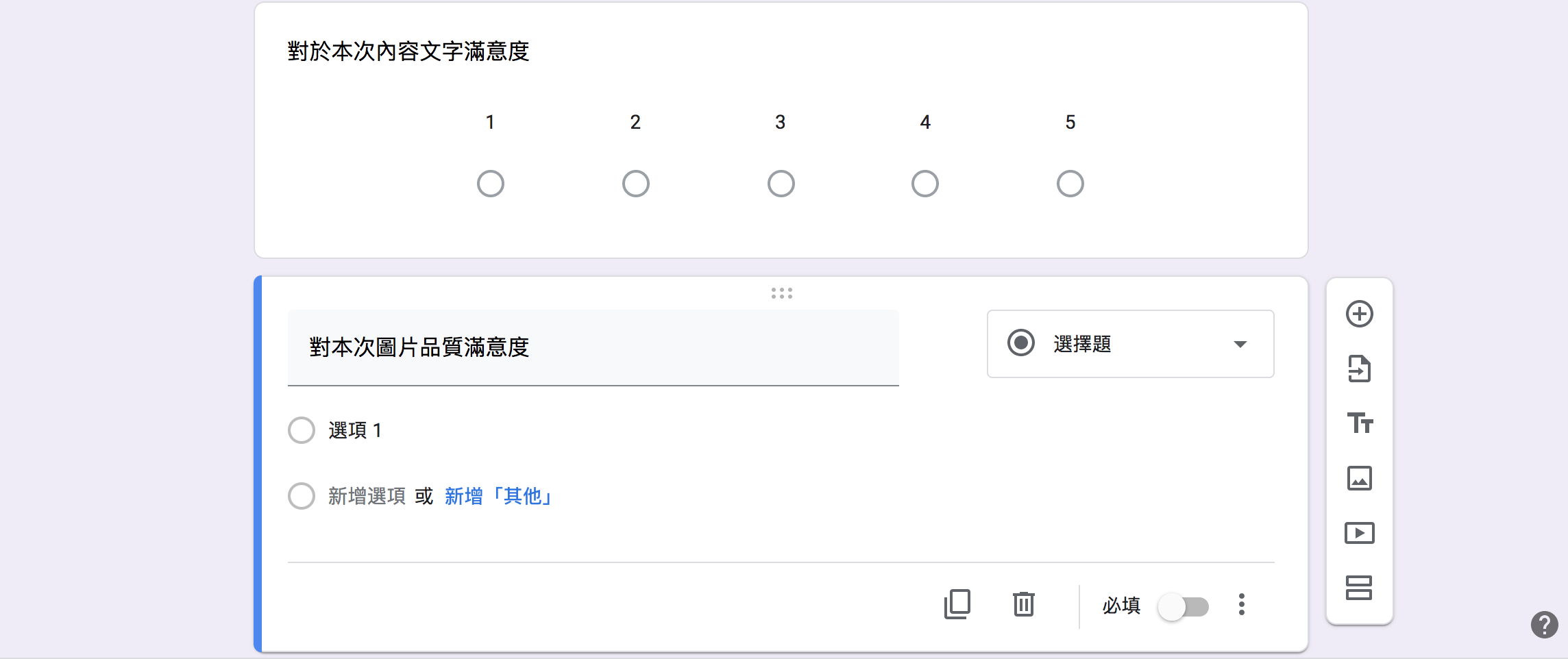Delete the current question with trash icon
1568x659 pixels.
pyautogui.click(x=1023, y=604)
